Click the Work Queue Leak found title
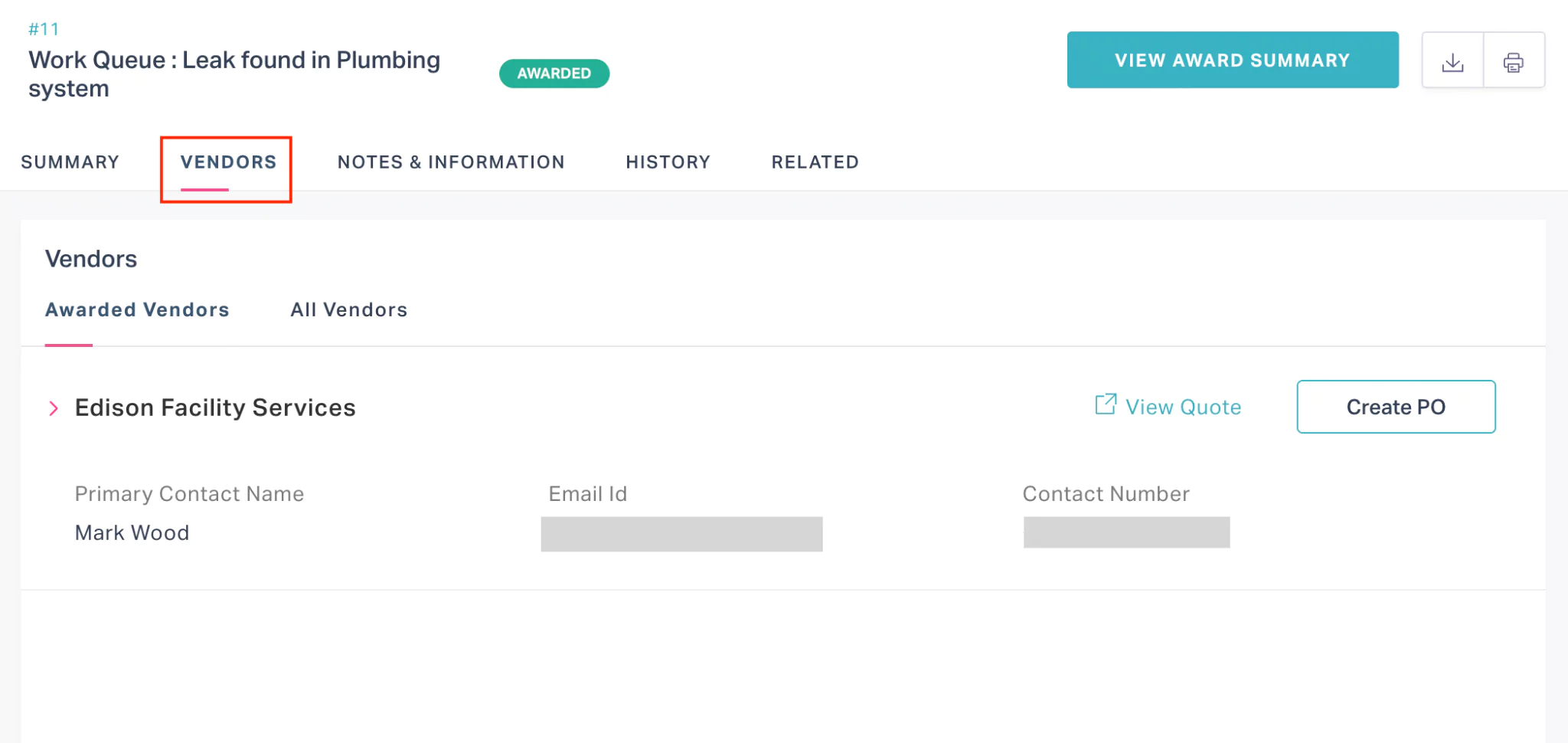The width and height of the screenshot is (1568, 743). click(234, 74)
